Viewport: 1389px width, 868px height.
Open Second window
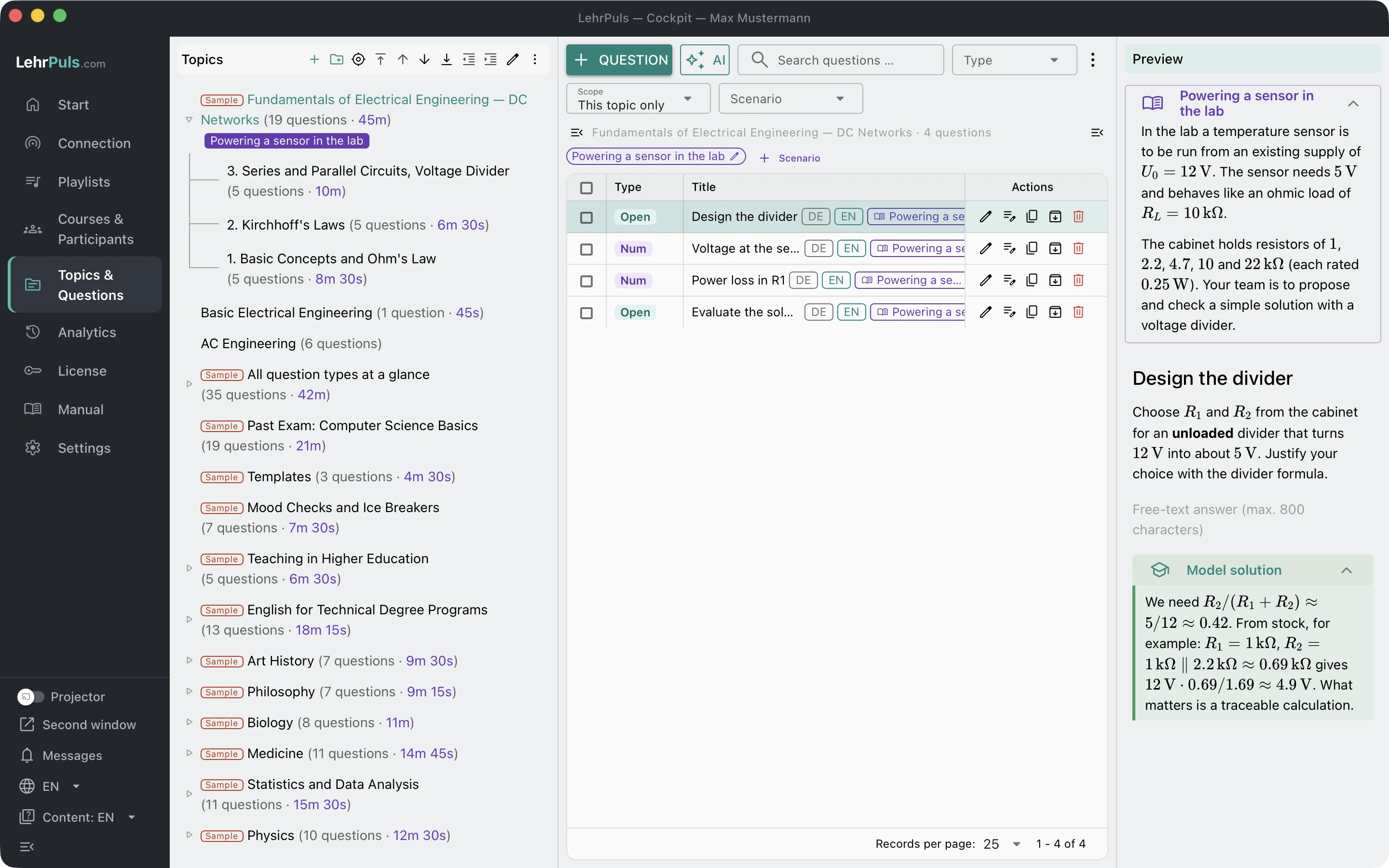[x=78, y=724]
